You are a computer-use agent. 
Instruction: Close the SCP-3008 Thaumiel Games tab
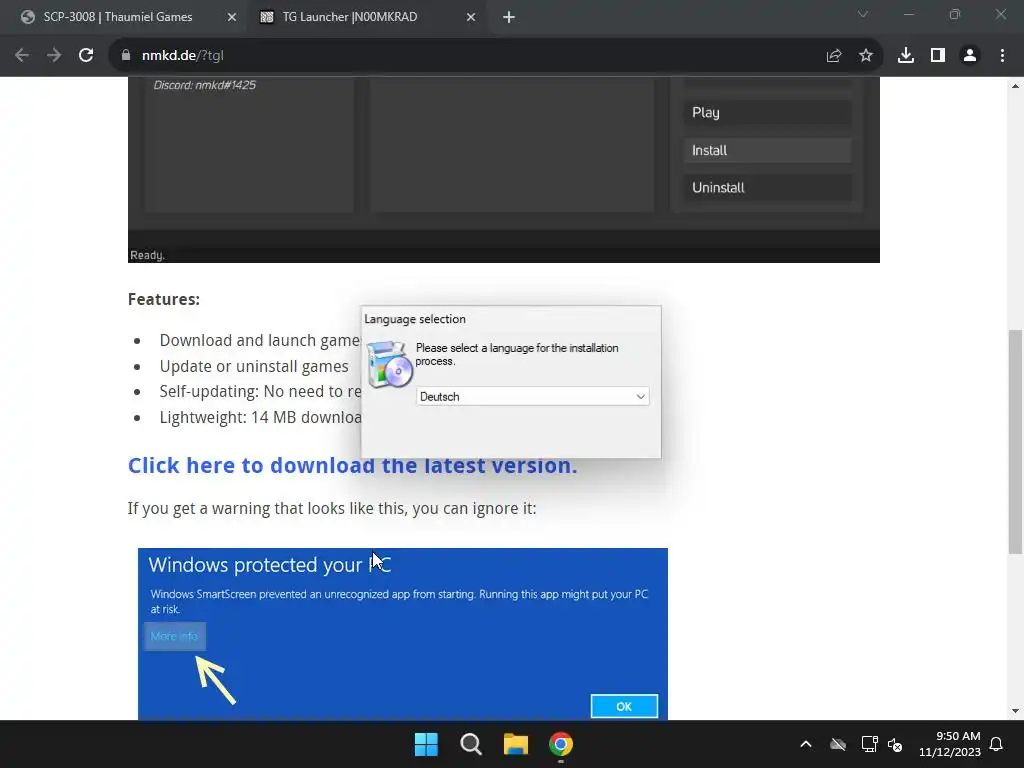[232, 18]
